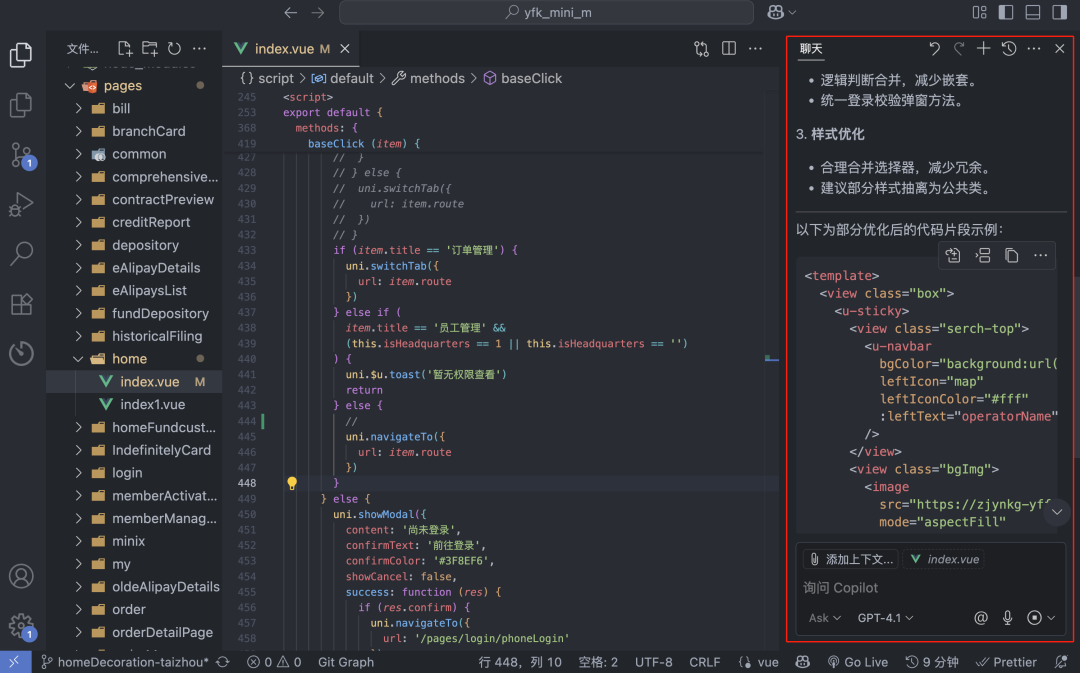1080x673 pixels.
Task: Select the 聊天 tab in the chat panel
Action: (x=811, y=49)
